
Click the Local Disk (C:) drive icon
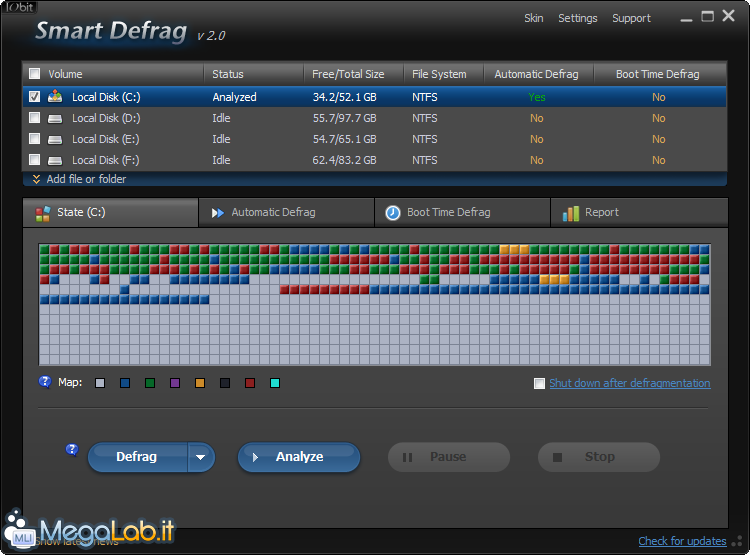(55, 96)
